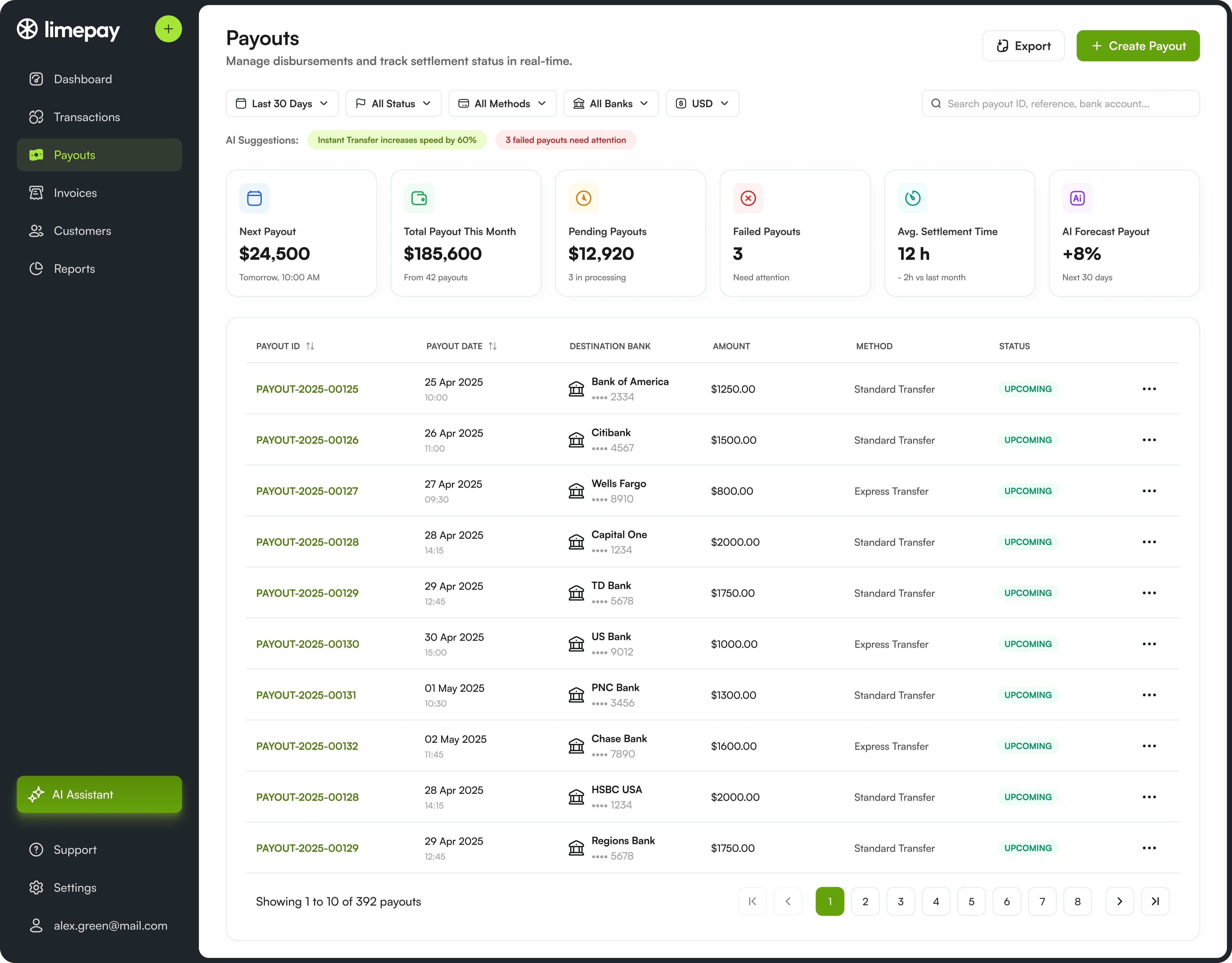This screenshot has width=1232, height=963.
Task: Go to the last page of payouts
Action: 1155,901
